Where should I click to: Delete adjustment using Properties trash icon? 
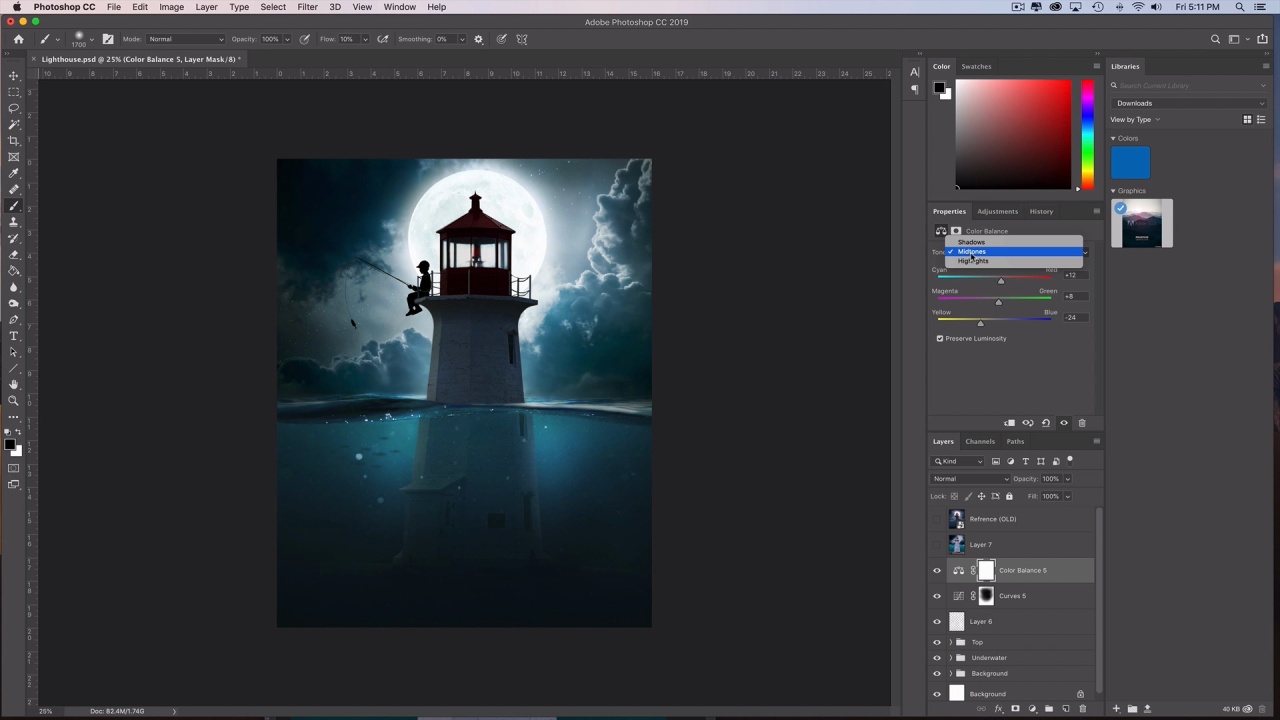pyautogui.click(x=1081, y=423)
